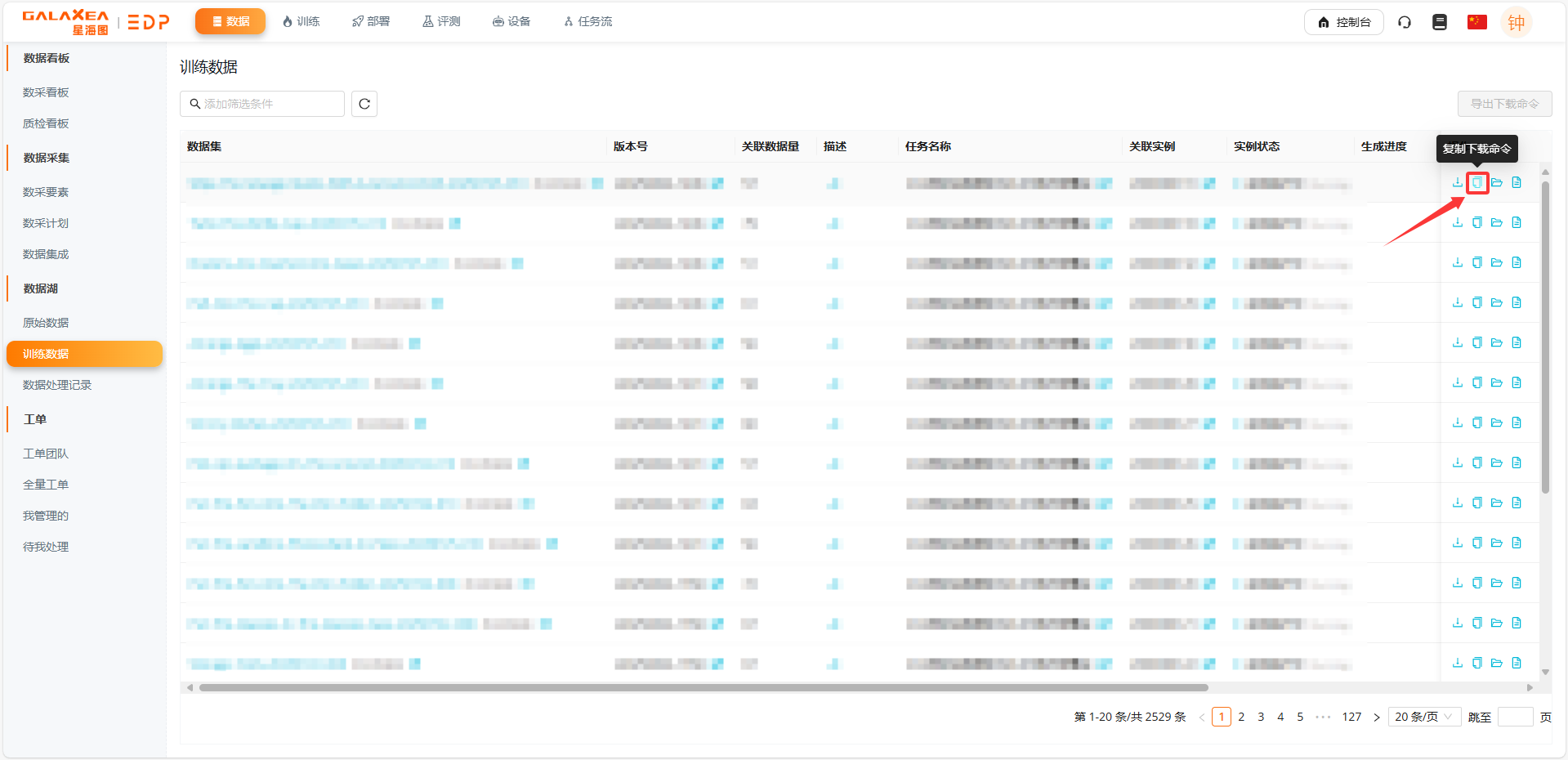Select 原始数据 in the left sidebar

(x=46, y=323)
